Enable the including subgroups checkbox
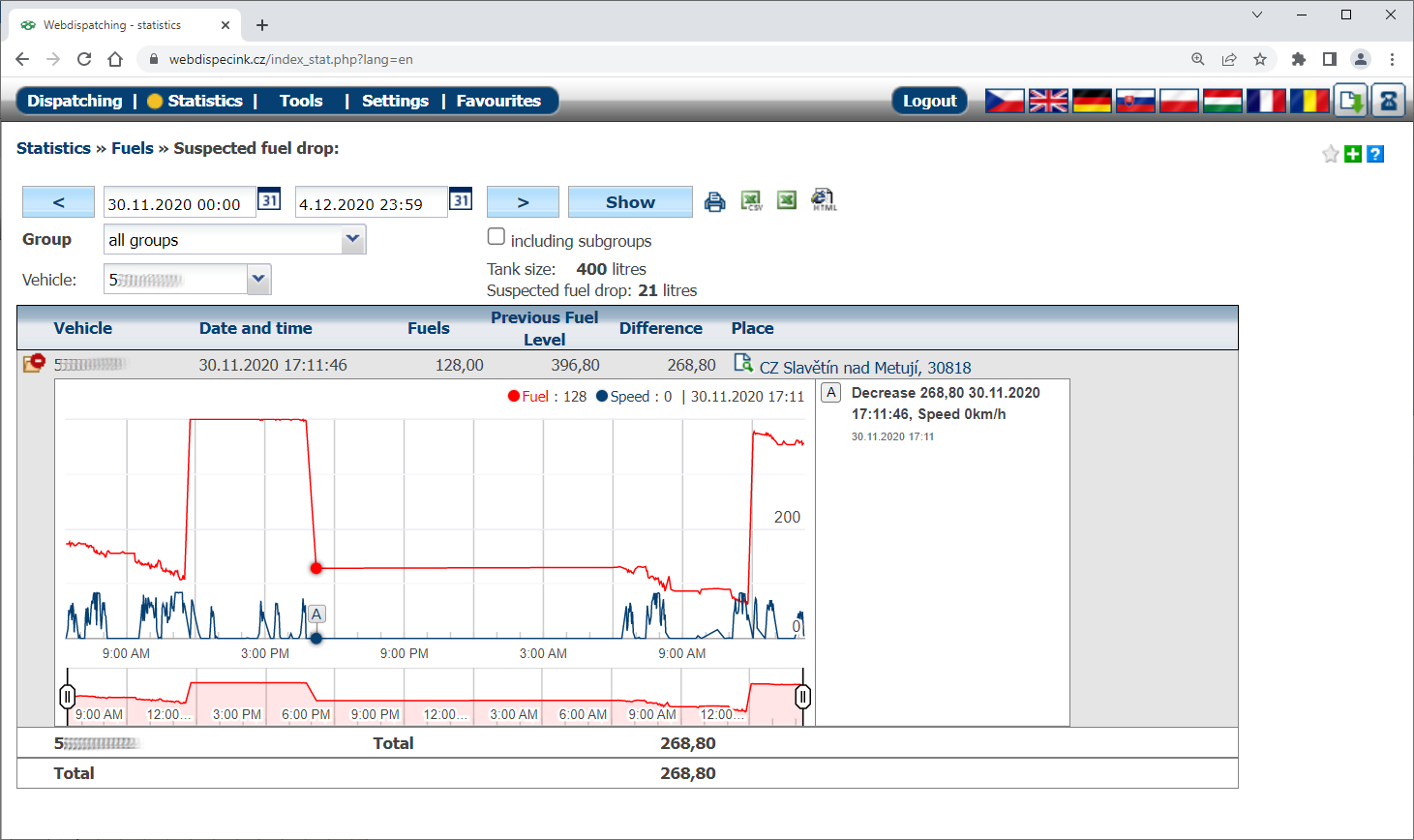 pyautogui.click(x=496, y=236)
